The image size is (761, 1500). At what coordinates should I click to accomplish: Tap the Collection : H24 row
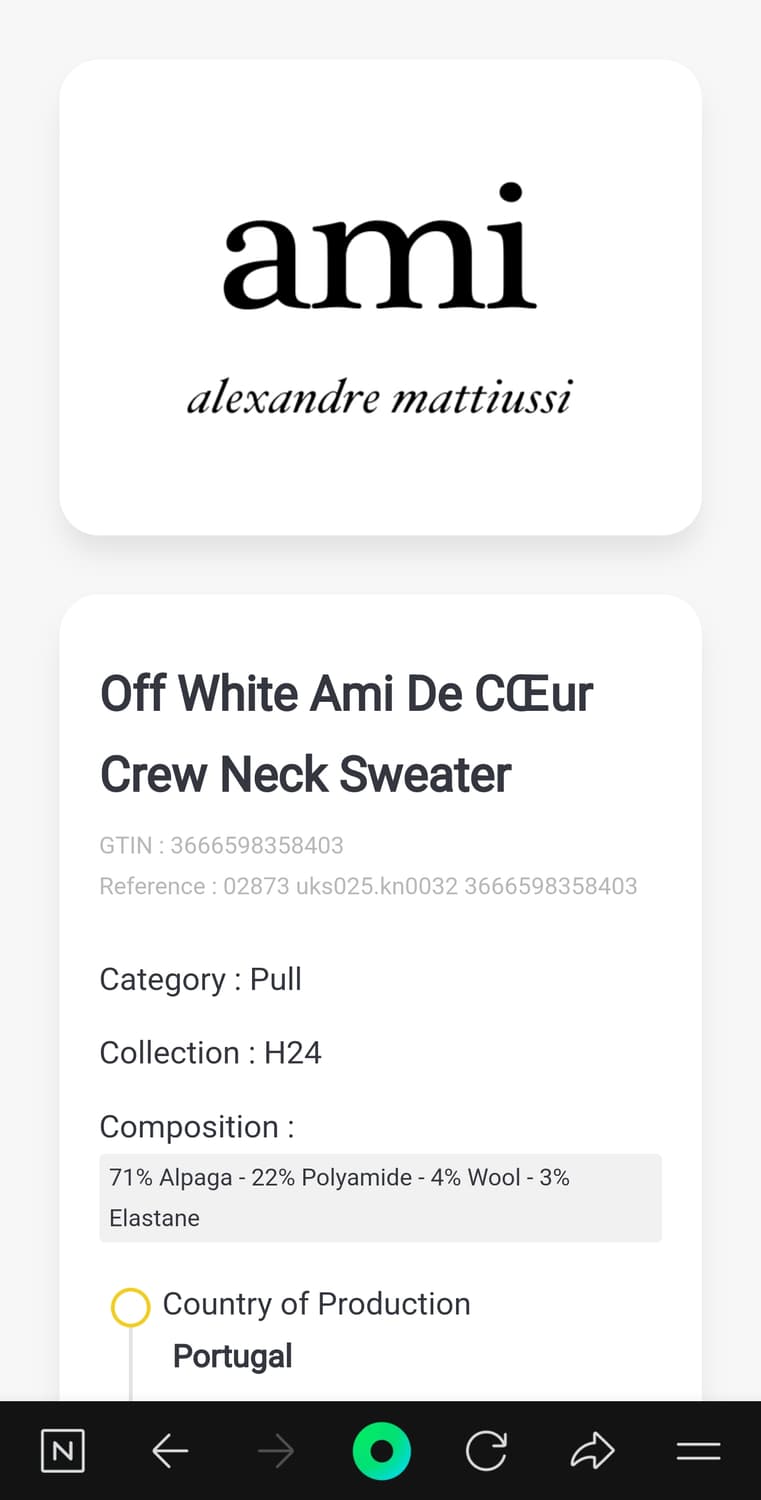point(210,1052)
